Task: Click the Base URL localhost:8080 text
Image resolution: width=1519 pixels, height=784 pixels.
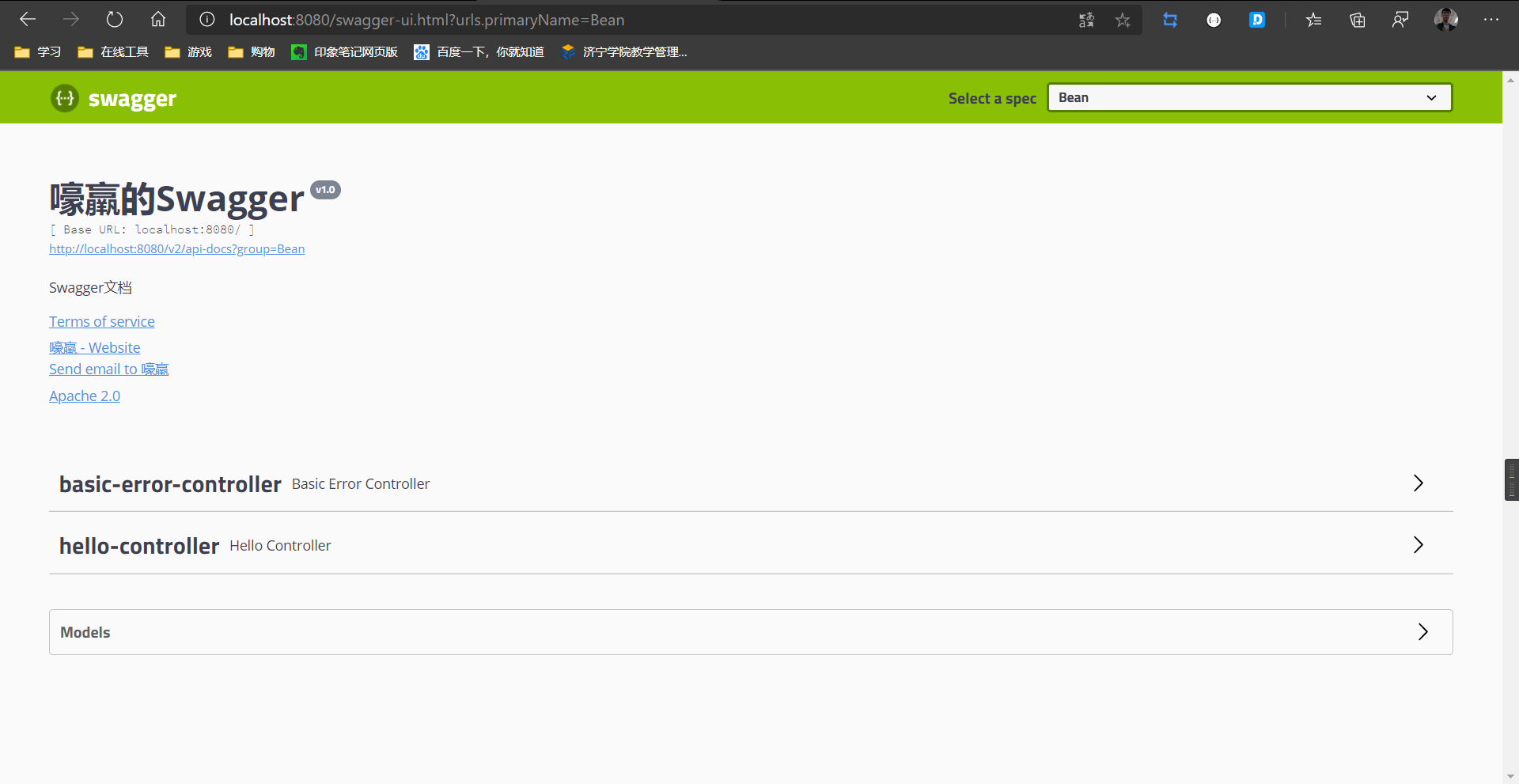Action: point(152,229)
